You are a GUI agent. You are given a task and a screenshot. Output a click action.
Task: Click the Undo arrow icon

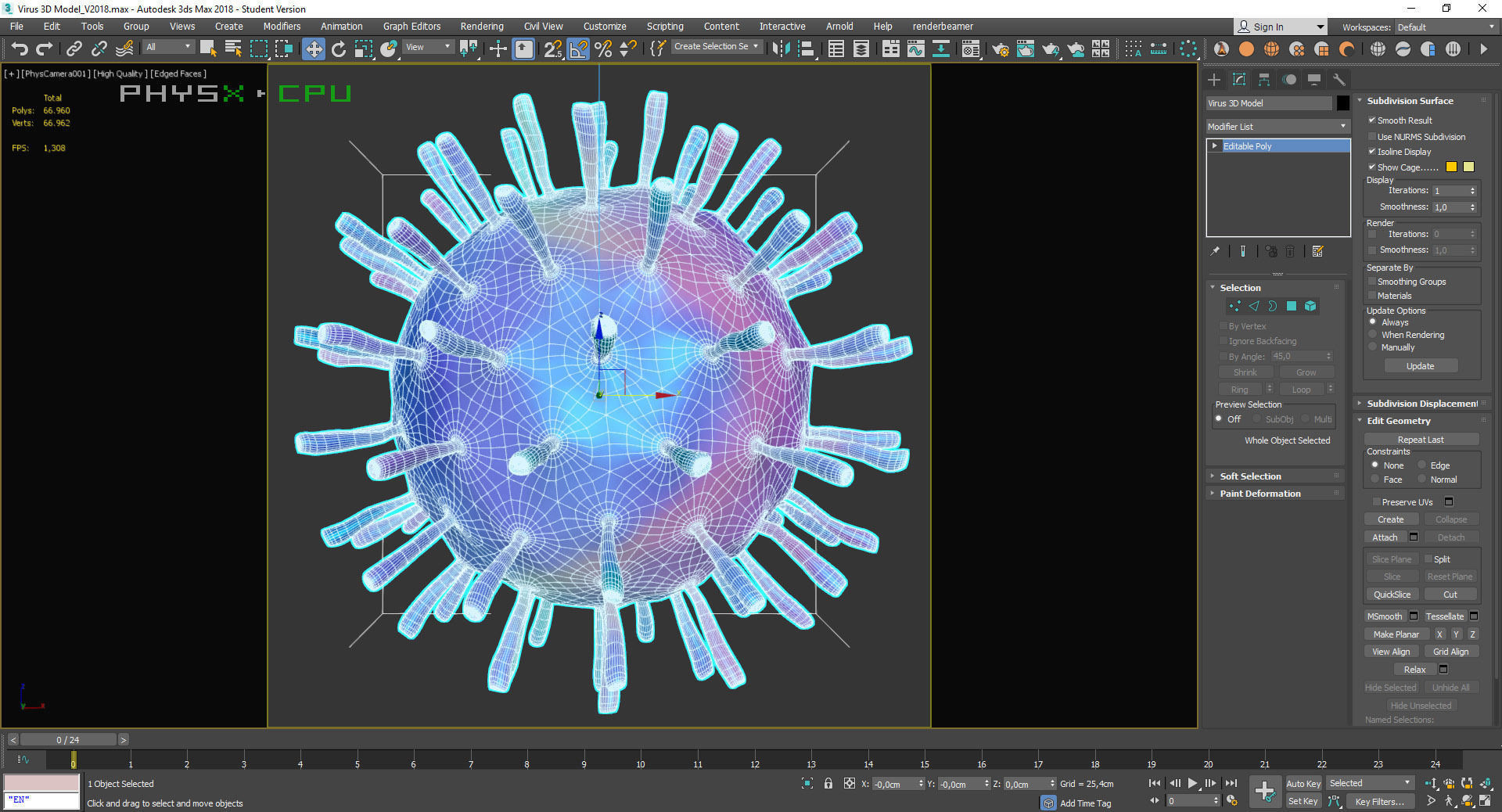pyautogui.click(x=20, y=49)
